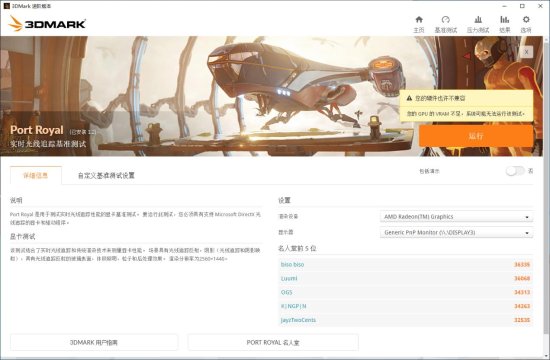This screenshot has height=360, width=550.
Task: Open AMD Radeon(TM) Graphics device dropdown
Action: click(456, 217)
